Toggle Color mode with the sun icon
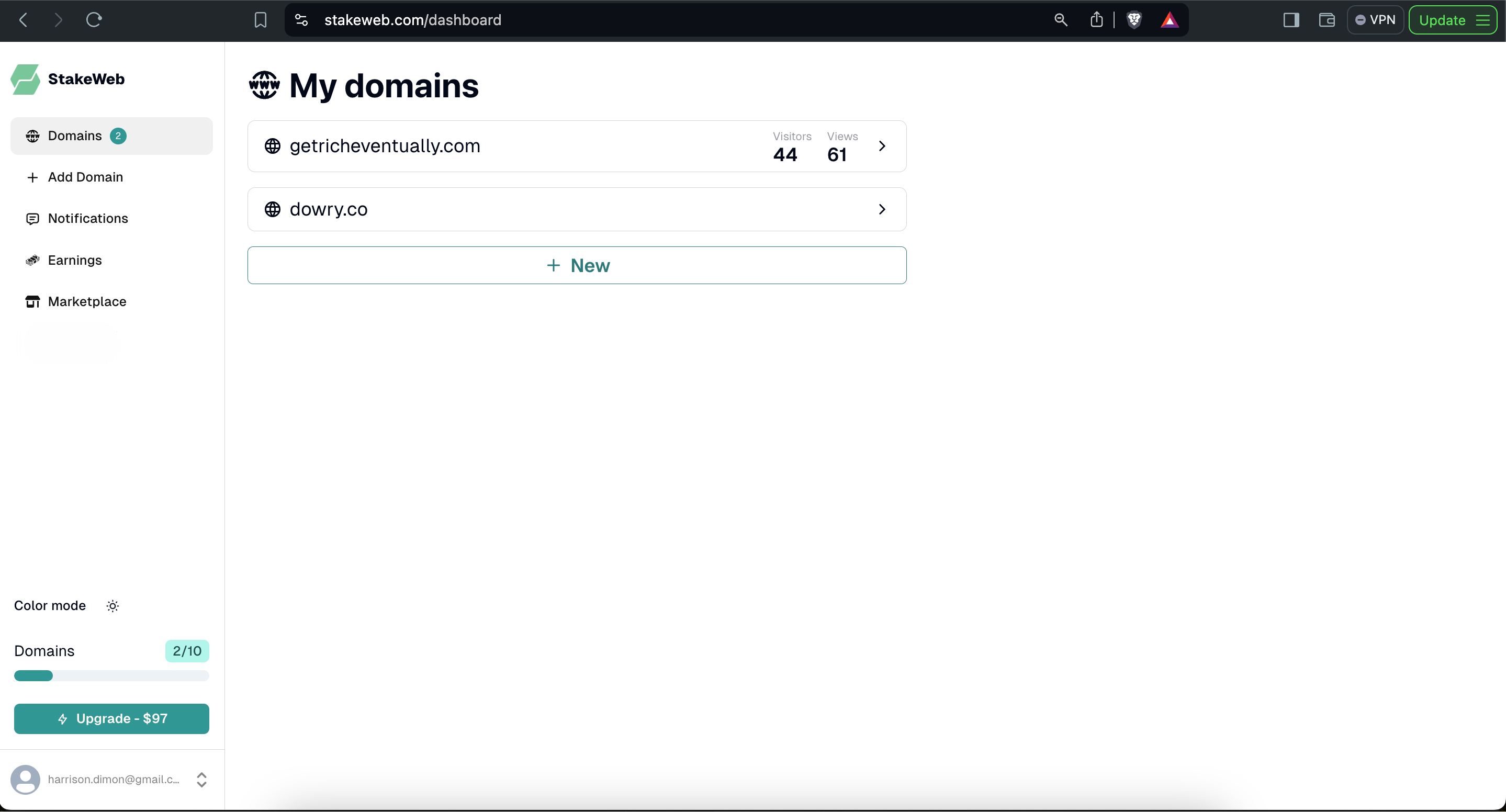Image resolution: width=1506 pixels, height=812 pixels. pos(113,606)
